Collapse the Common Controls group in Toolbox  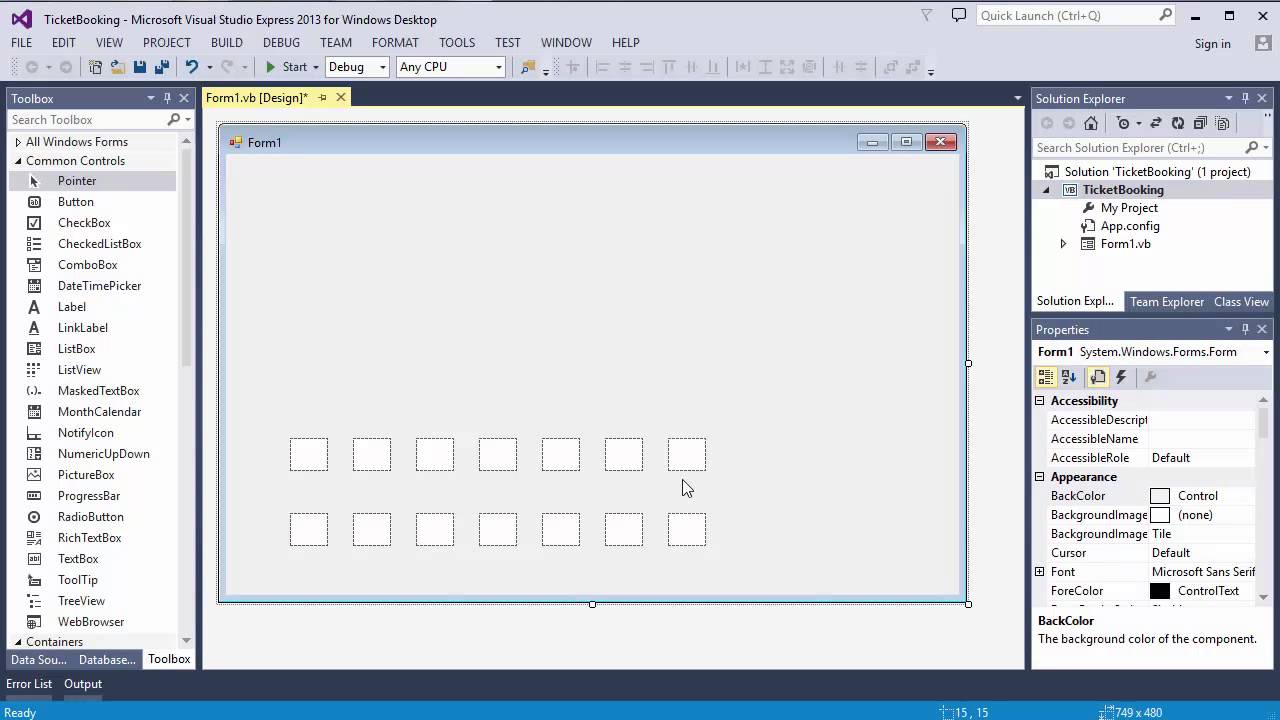pyautogui.click(x=19, y=160)
